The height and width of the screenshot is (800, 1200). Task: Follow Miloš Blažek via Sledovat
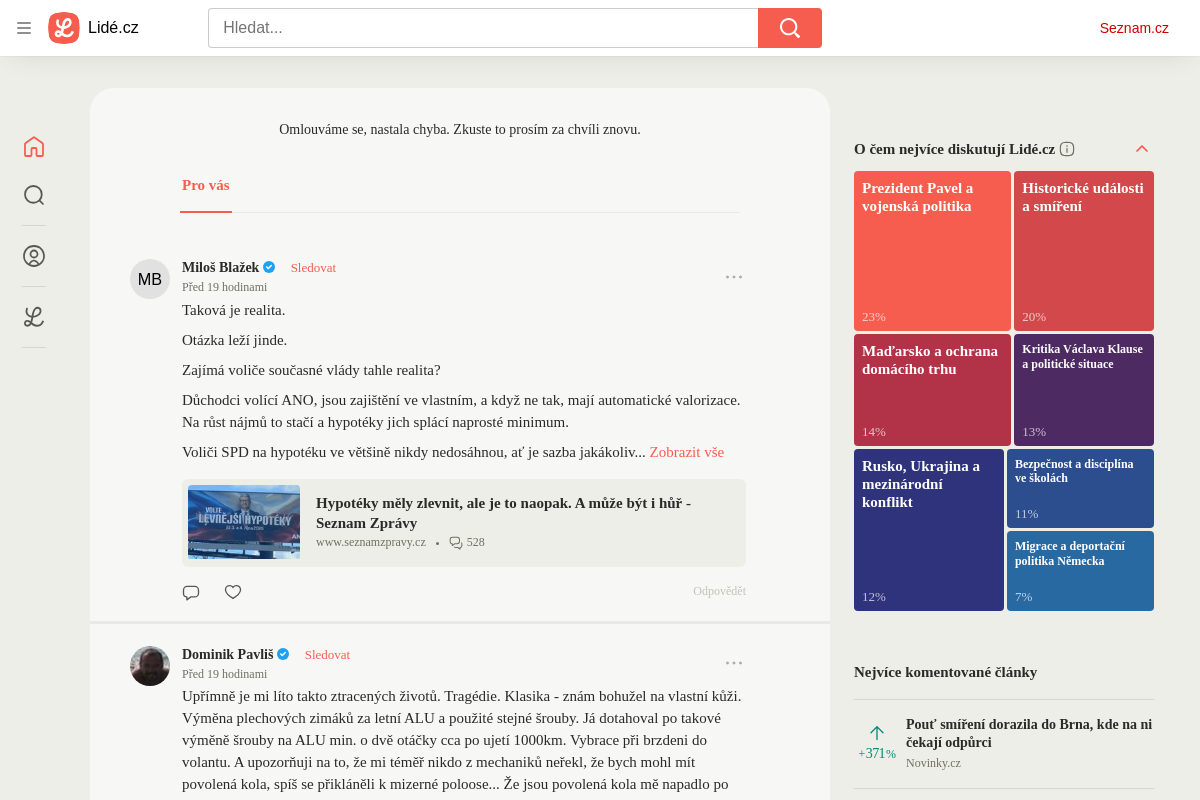[313, 268]
